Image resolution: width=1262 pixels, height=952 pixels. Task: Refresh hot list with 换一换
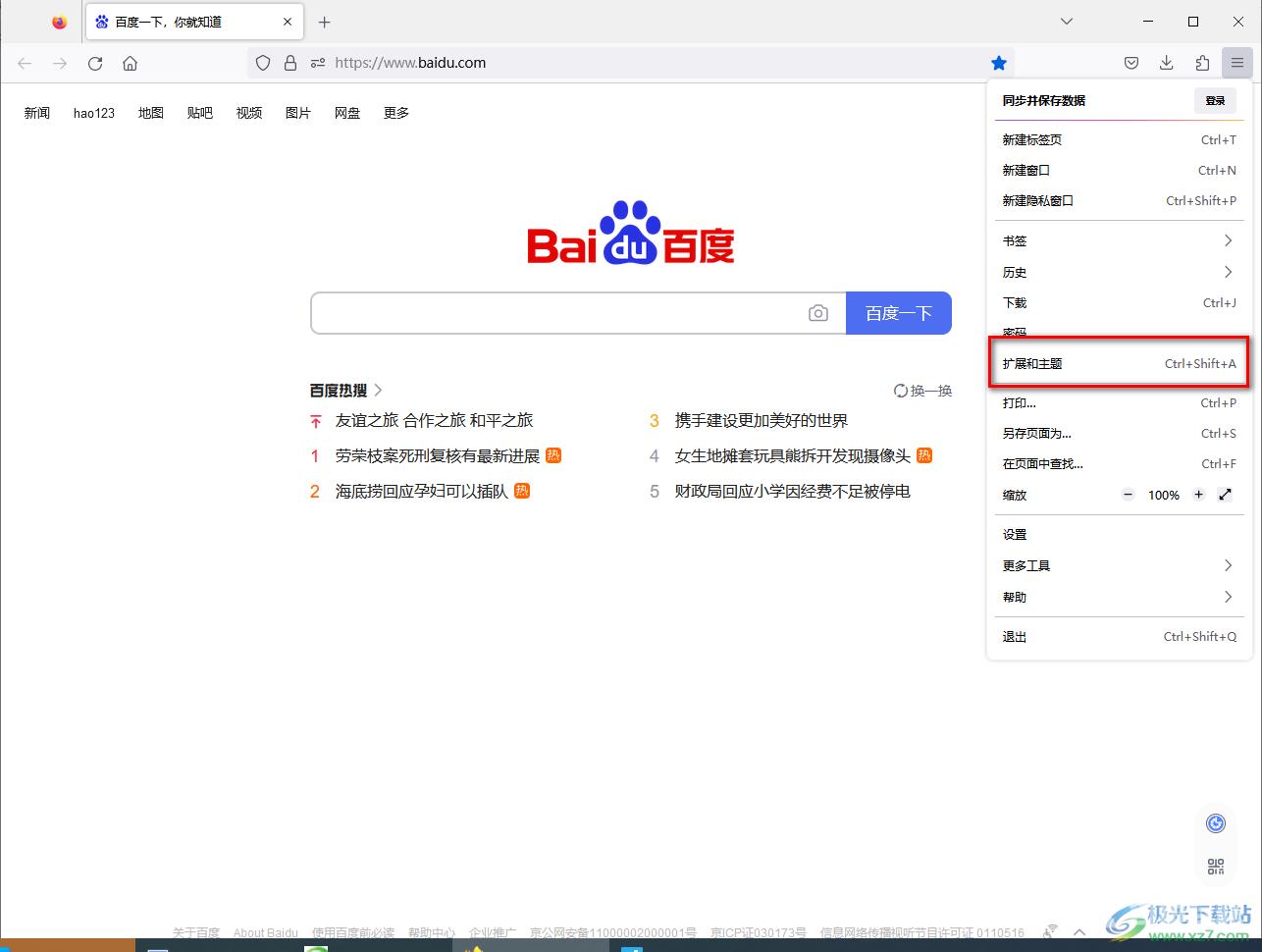coord(923,391)
